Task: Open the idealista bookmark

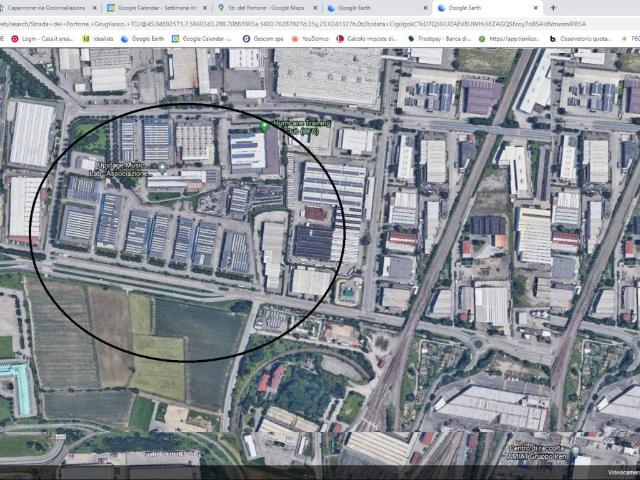Action: (x=98, y=39)
